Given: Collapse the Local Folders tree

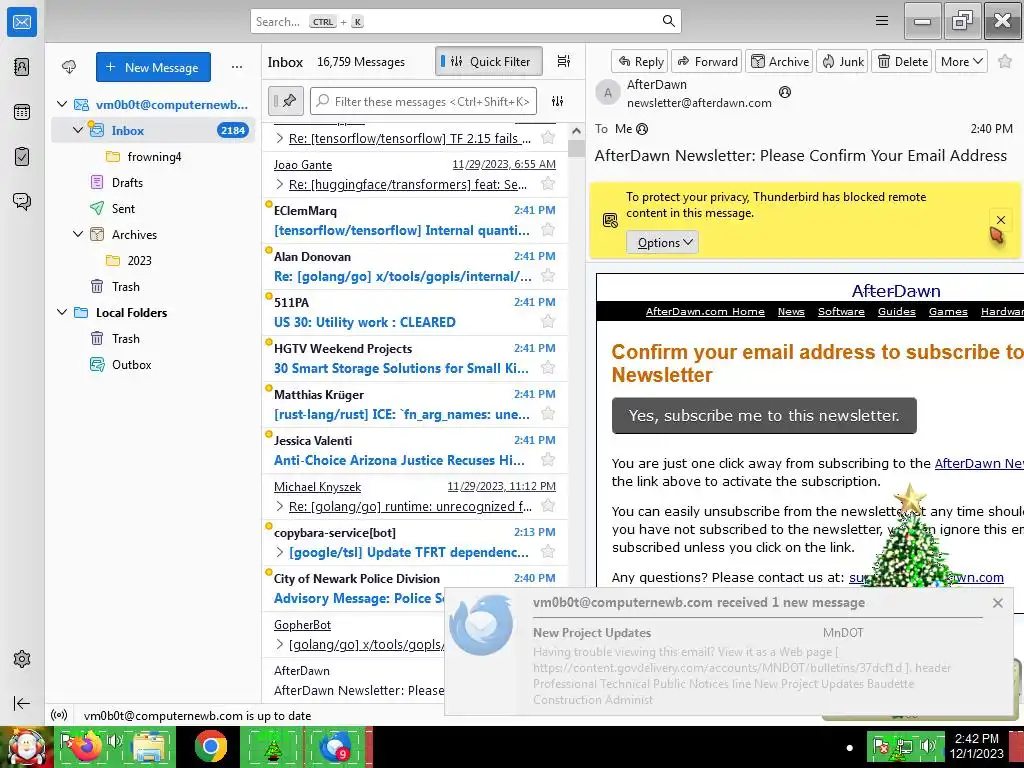Looking at the screenshot, I should (x=62, y=312).
